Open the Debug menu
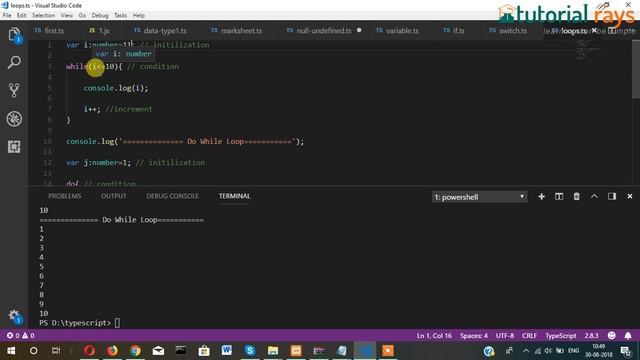Viewport: 640px width, 360px height. click(100, 16)
